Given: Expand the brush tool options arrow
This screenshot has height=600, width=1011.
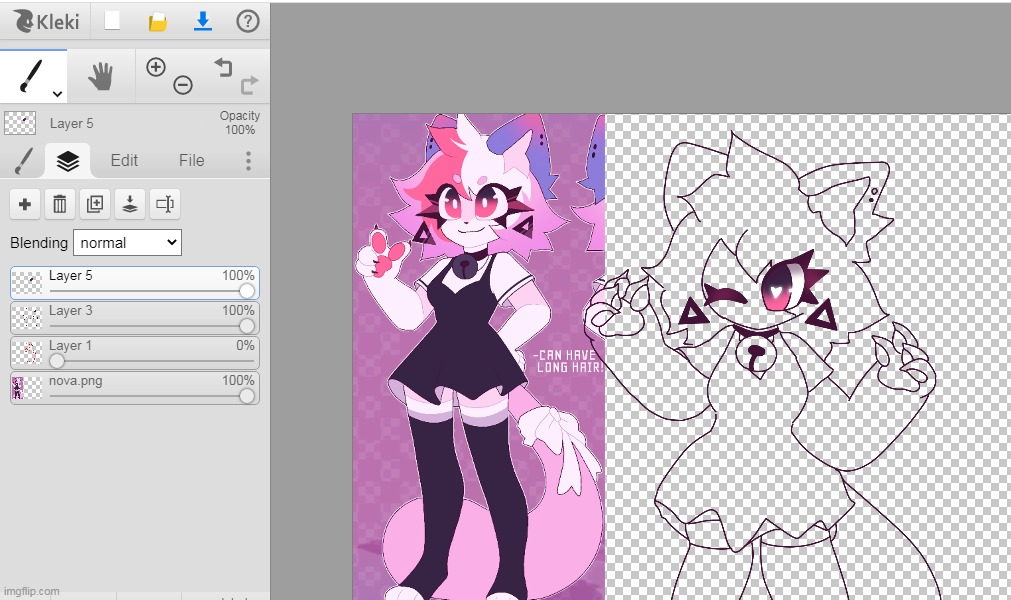Looking at the screenshot, I should (57, 93).
